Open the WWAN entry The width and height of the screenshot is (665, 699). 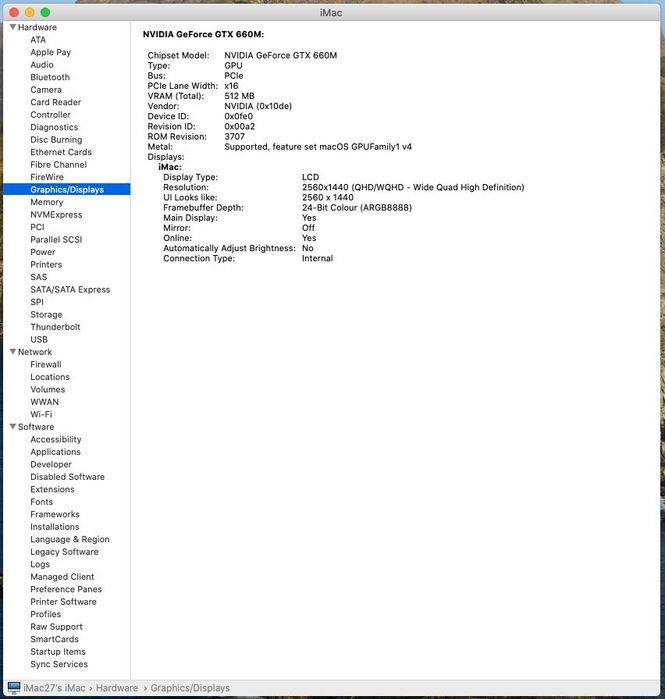click(x=45, y=402)
